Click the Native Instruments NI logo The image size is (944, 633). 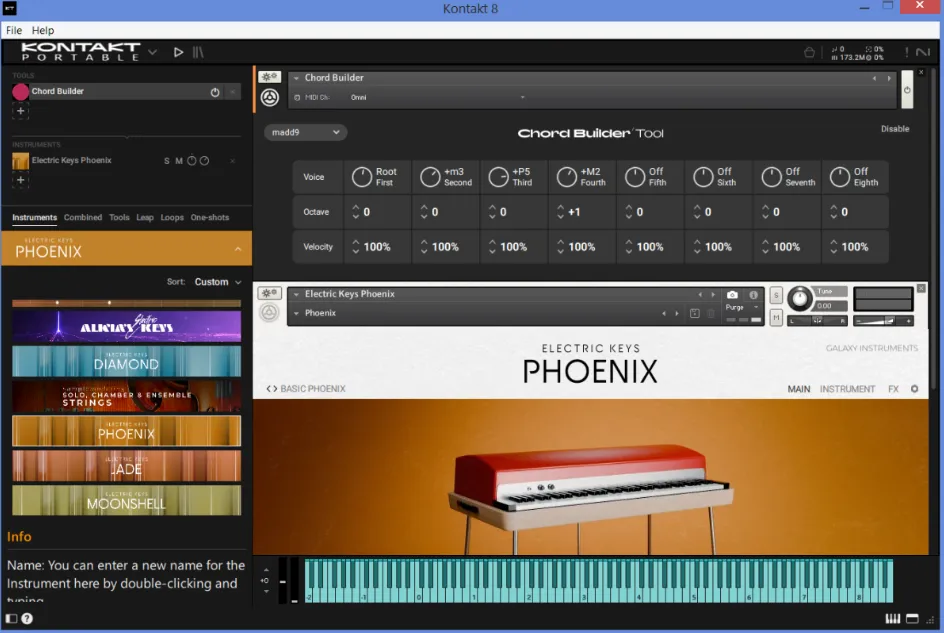[923, 52]
